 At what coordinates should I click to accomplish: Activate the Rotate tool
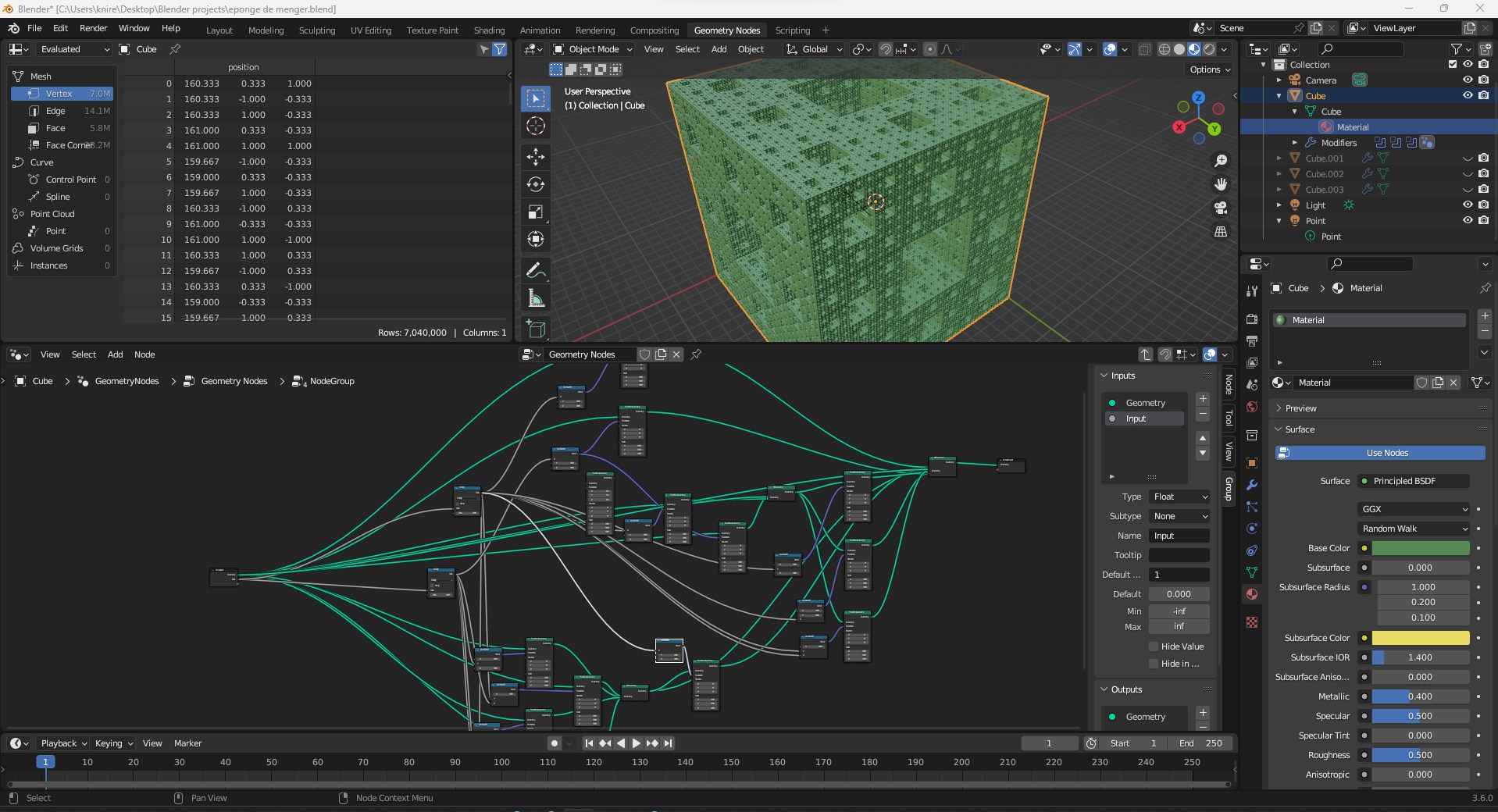pyautogui.click(x=535, y=184)
